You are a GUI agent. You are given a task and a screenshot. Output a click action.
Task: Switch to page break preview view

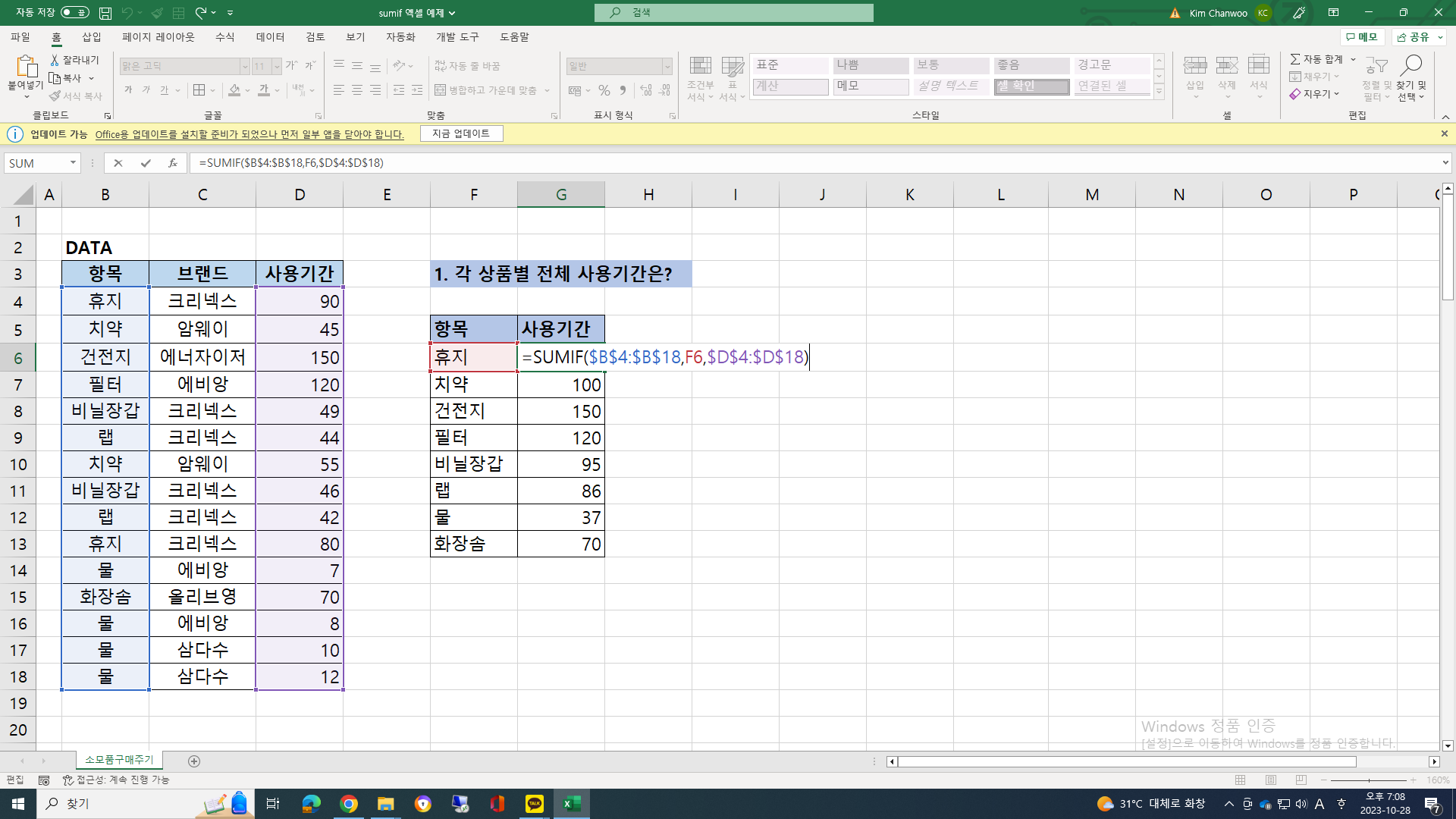click(1301, 780)
